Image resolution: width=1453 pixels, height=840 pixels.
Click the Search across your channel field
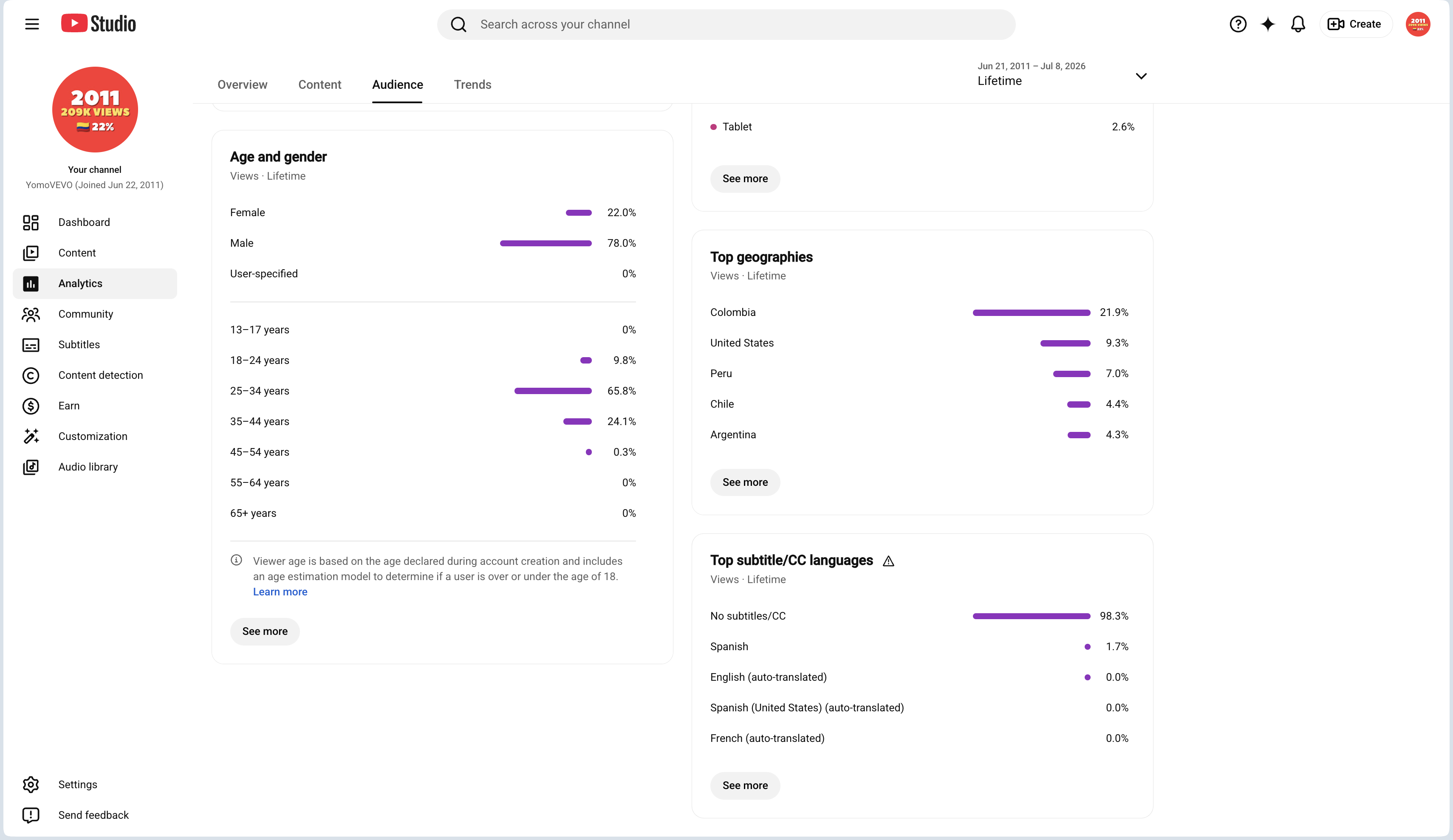click(726, 24)
